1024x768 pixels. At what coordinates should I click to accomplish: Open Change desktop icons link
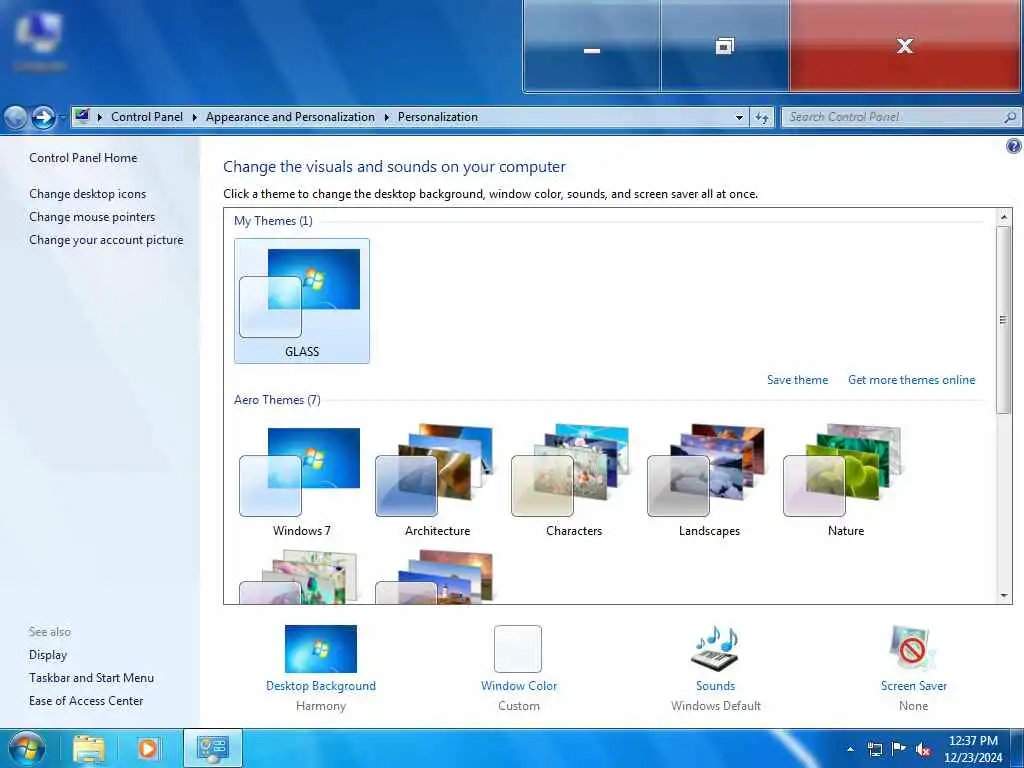click(x=88, y=194)
